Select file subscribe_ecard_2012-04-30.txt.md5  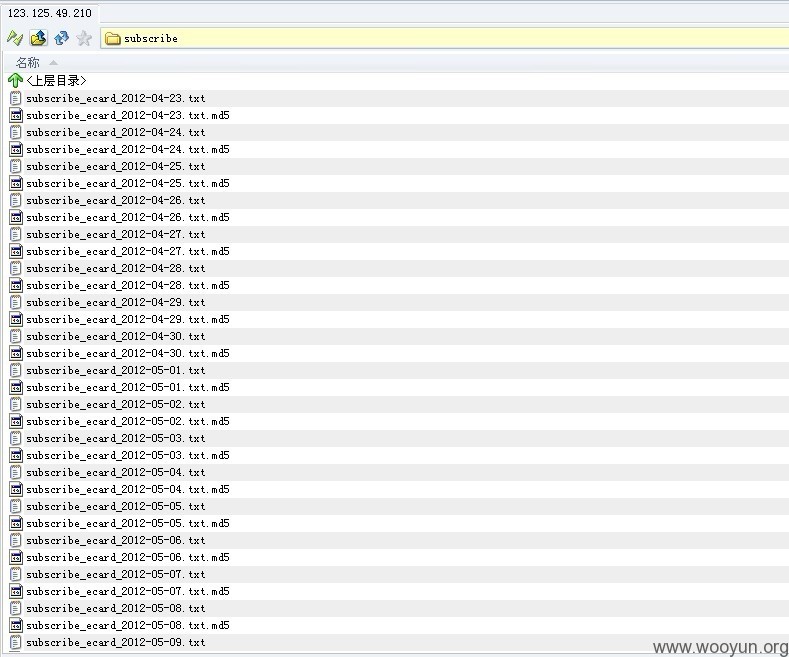click(128, 354)
